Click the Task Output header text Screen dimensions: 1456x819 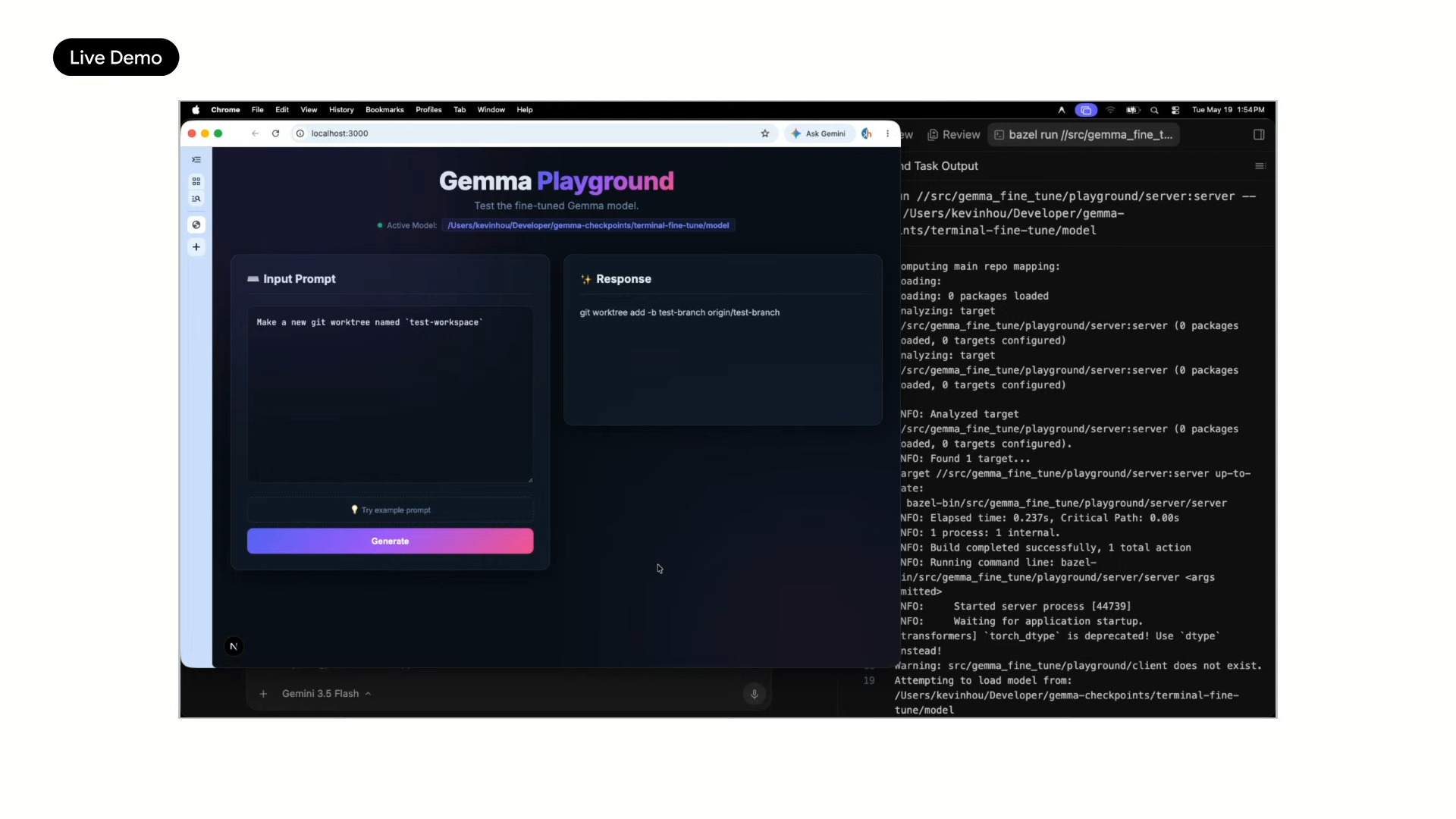(x=940, y=166)
